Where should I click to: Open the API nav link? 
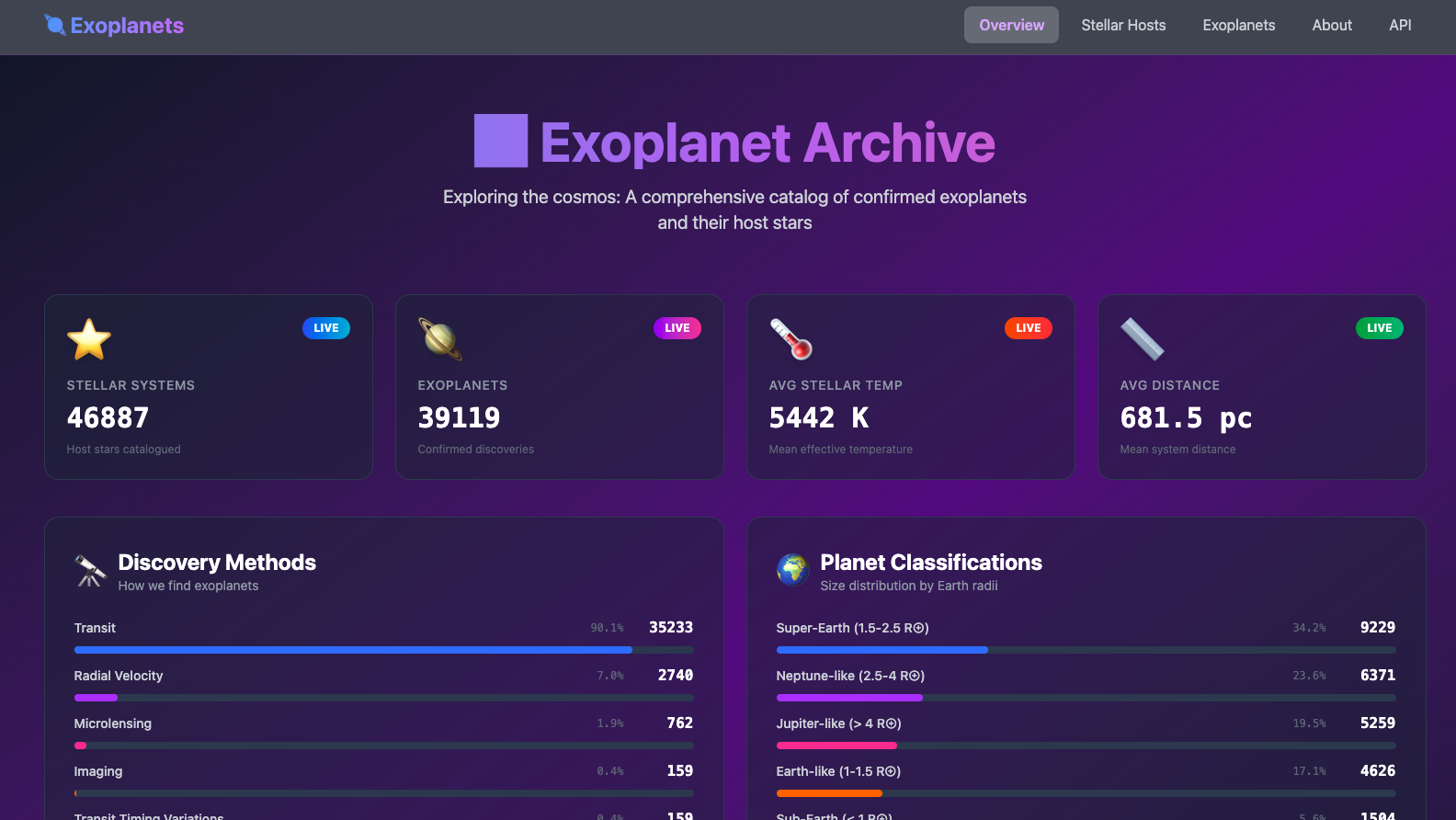coord(1400,25)
